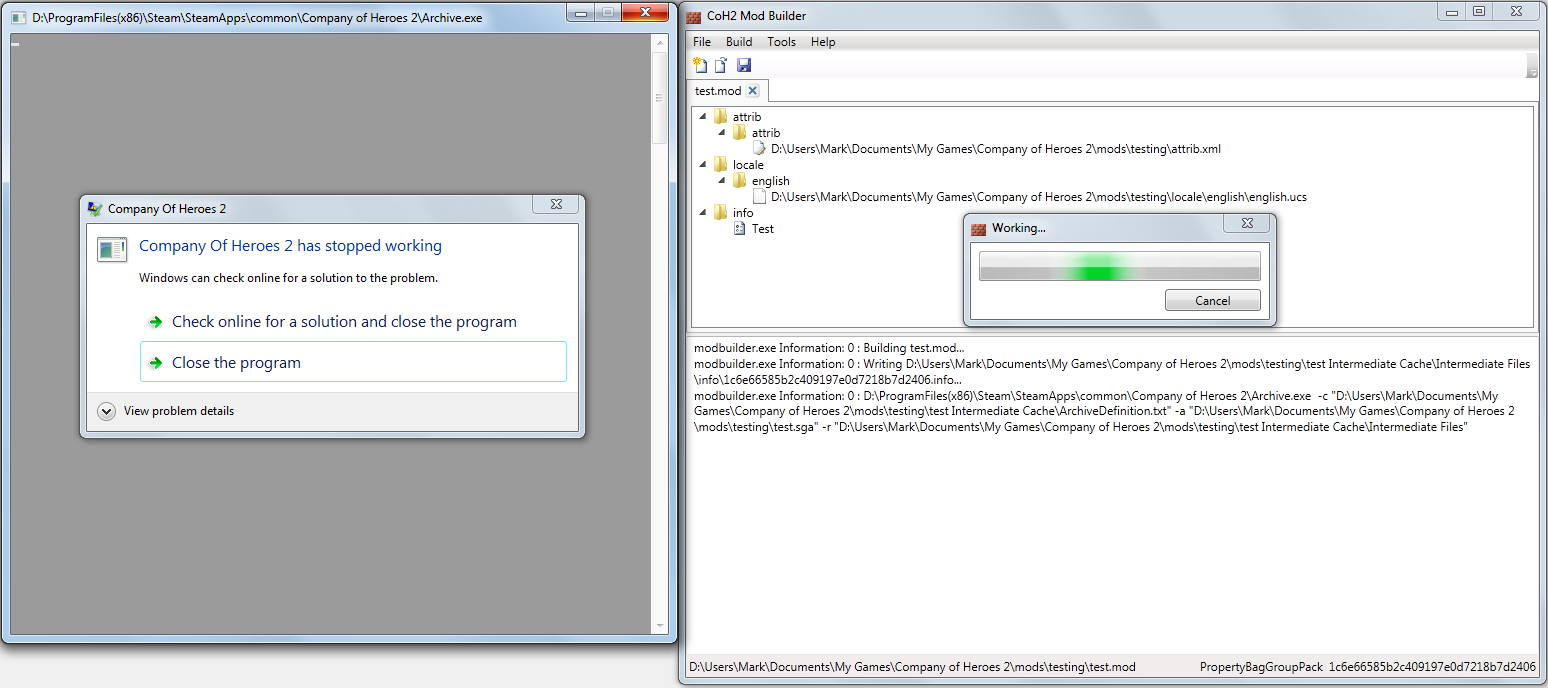
Task: Choose Close the program option
Action: pyautogui.click(x=353, y=362)
